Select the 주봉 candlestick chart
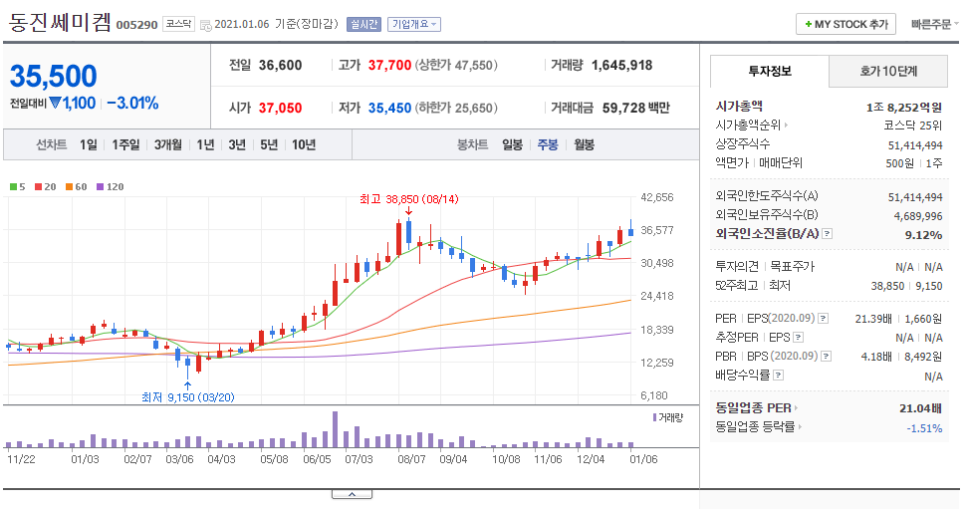Screen dimensions: 966x509 [548, 145]
